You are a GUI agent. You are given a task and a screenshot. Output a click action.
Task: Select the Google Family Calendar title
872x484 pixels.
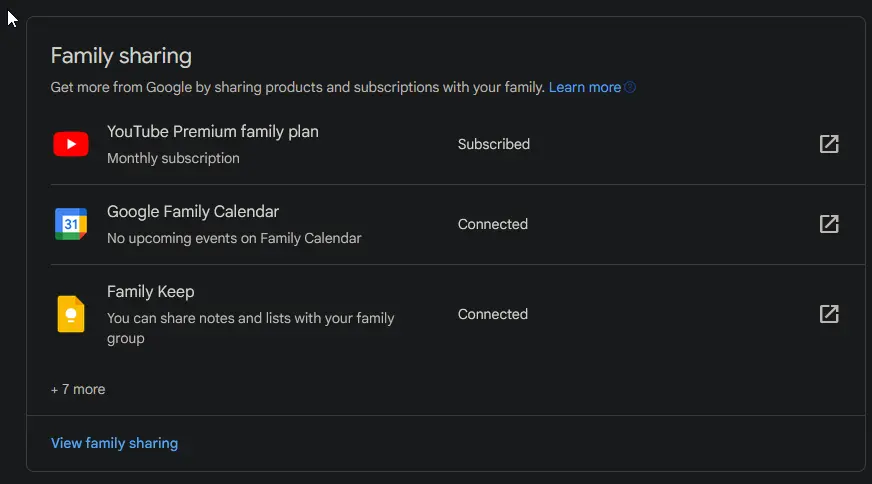pos(192,212)
